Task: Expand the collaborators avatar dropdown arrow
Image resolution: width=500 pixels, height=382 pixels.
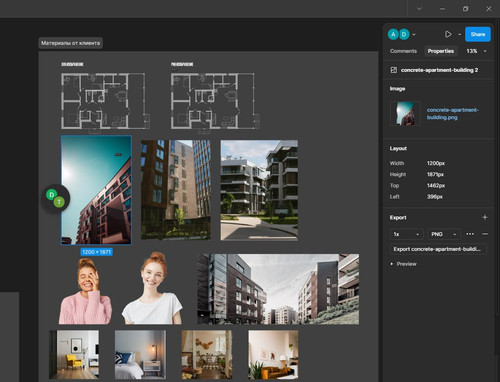Action: point(414,34)
